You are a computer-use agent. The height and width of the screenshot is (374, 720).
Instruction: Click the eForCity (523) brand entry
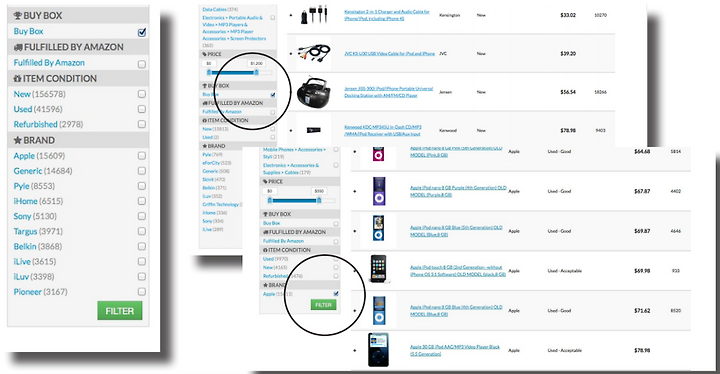click(217, 163)
